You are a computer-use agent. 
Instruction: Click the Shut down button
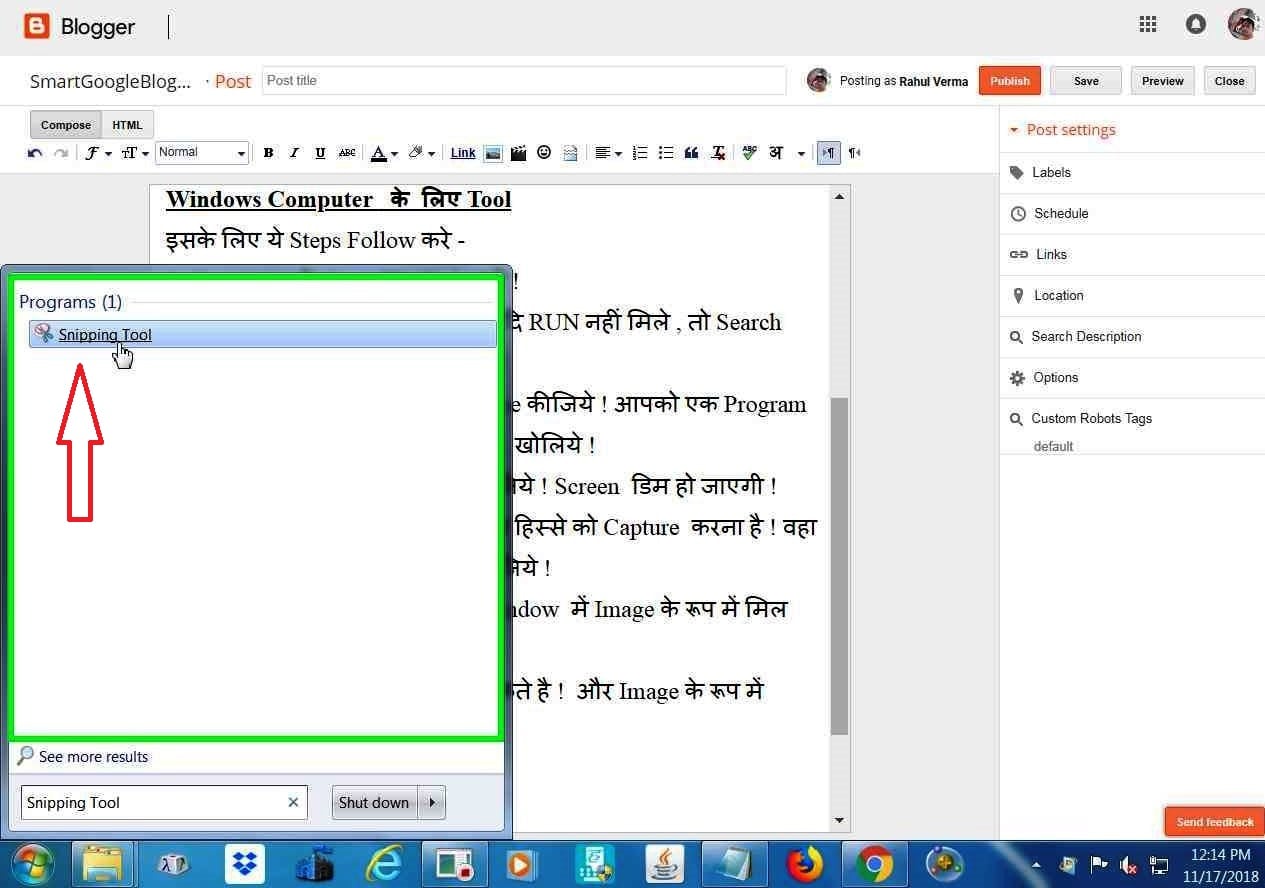pos(374,802)
